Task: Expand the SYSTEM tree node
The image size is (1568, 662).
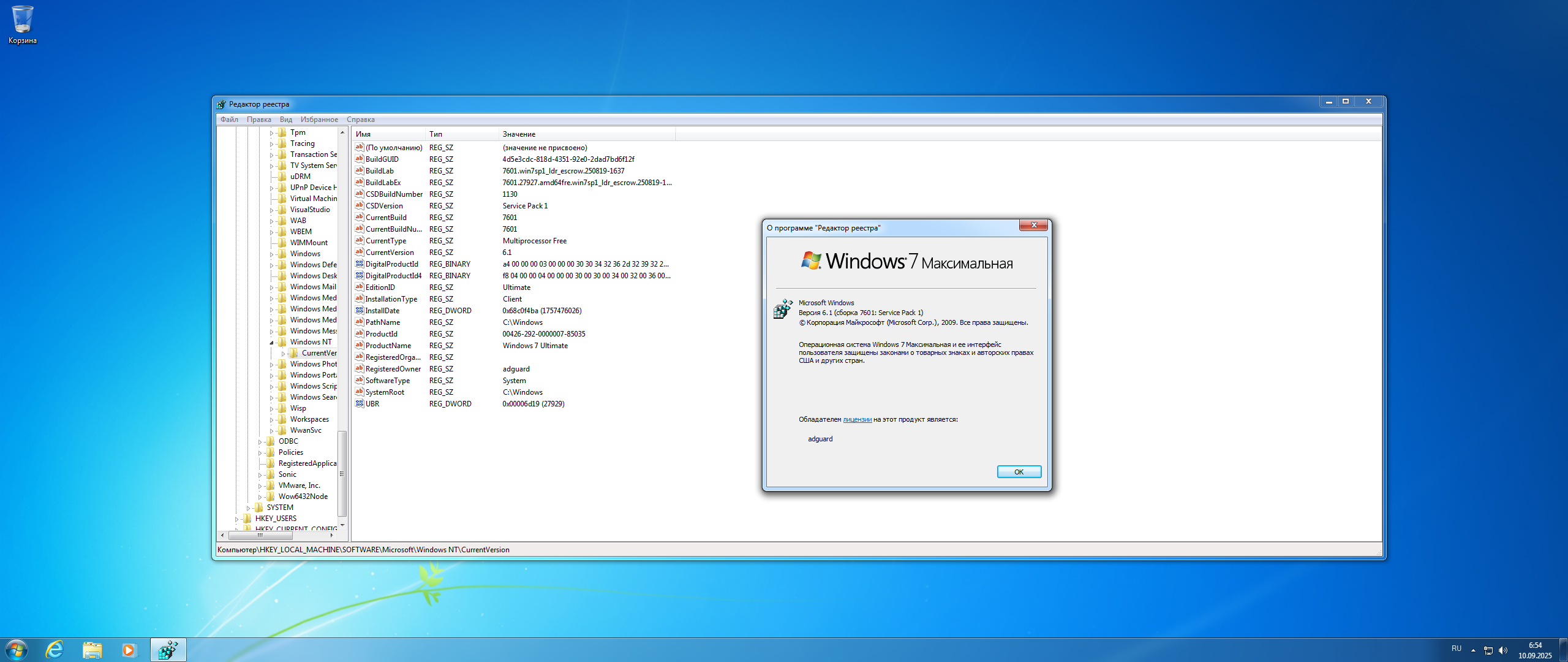Action: (248, 508)
